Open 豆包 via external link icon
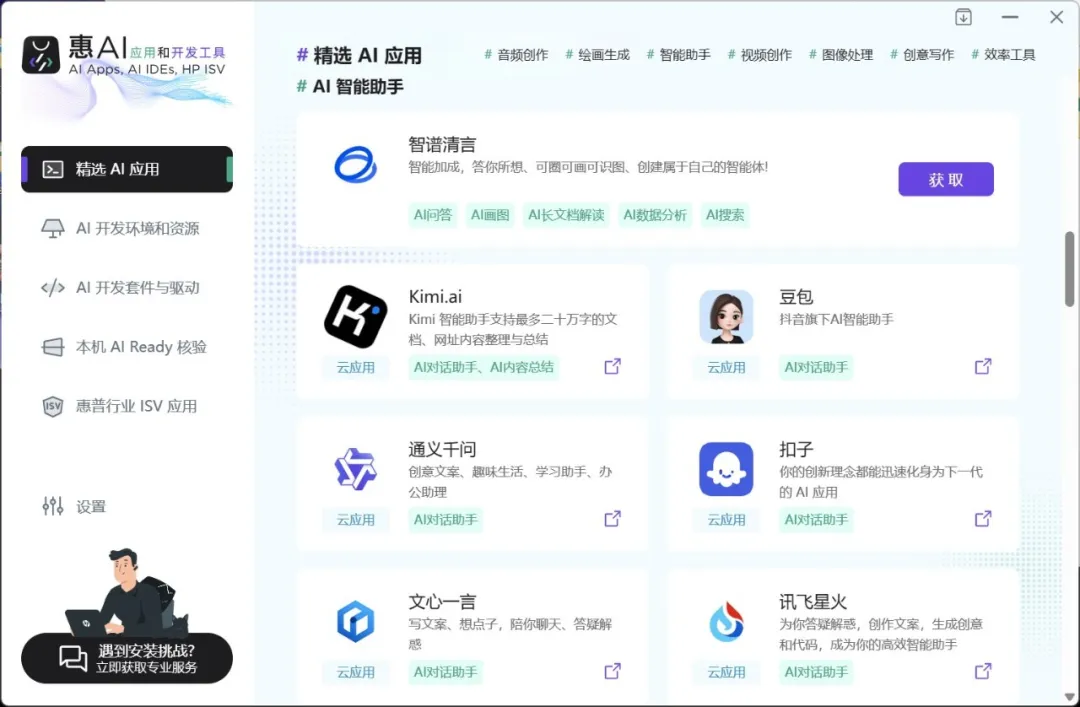The height and width of the screenshot is (707, 1080). pos(983,367)
